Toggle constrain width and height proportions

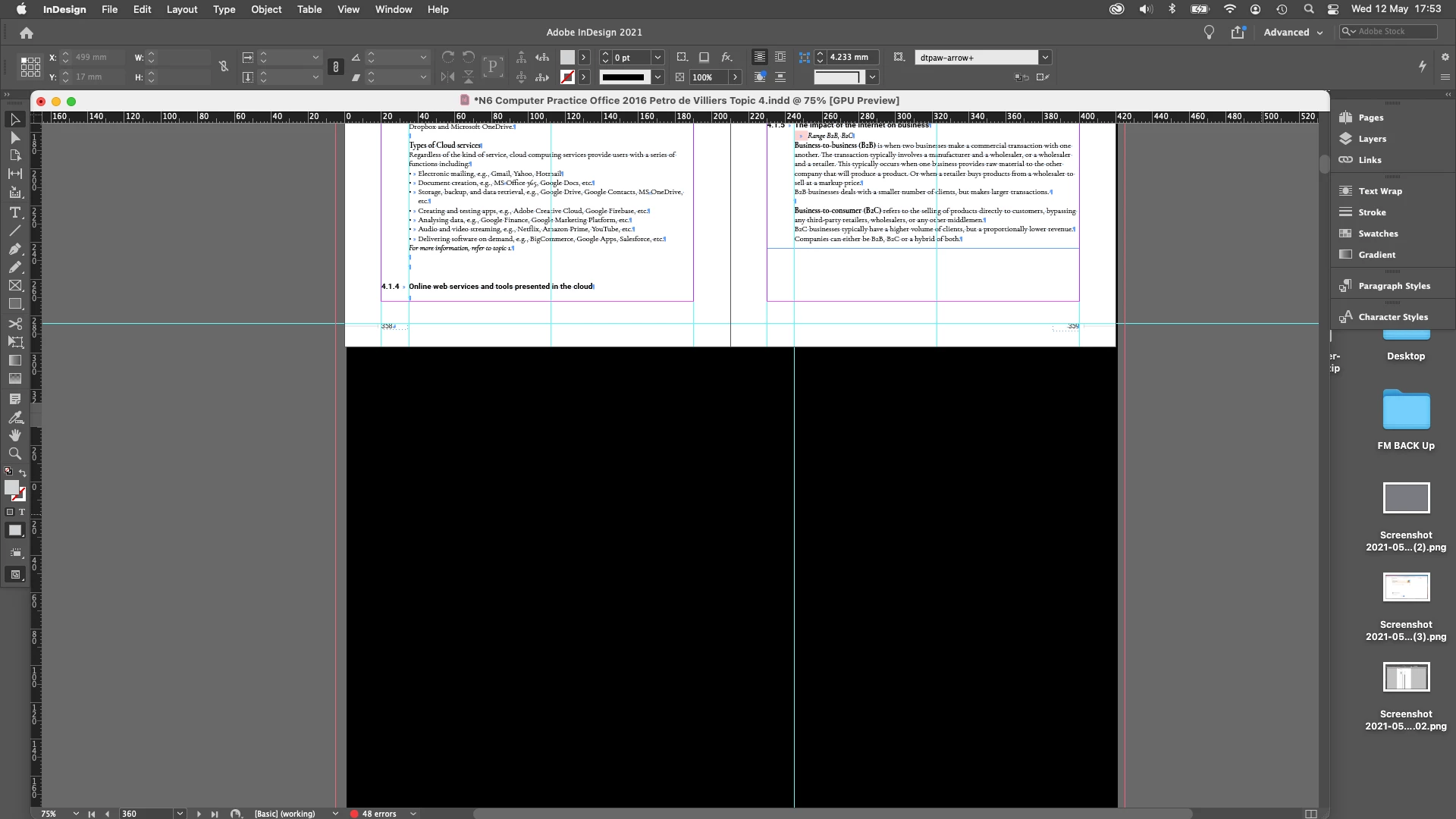223,67
